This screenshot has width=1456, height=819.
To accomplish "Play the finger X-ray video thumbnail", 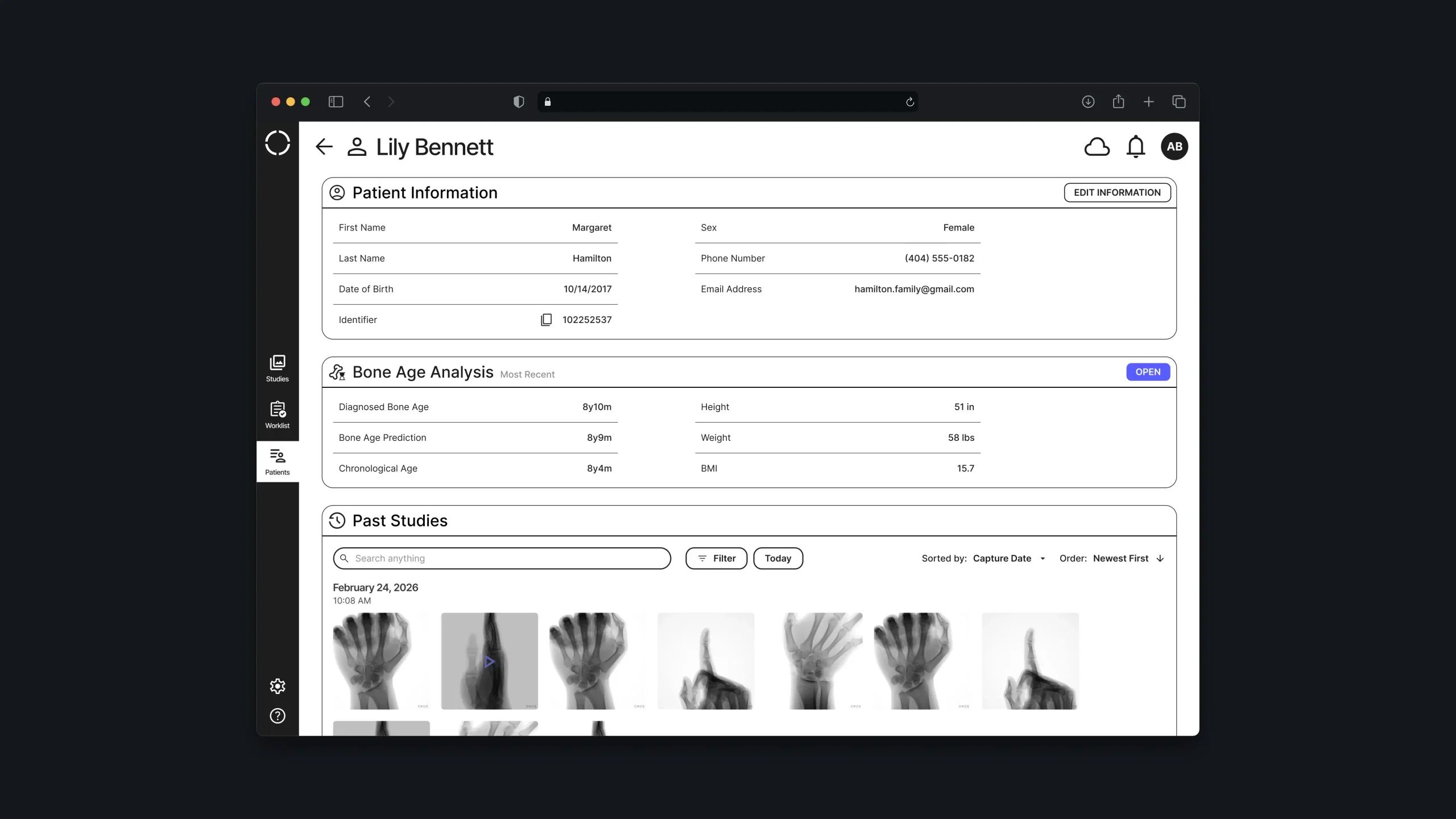I will pyautogui.click(x=489, y=661).
